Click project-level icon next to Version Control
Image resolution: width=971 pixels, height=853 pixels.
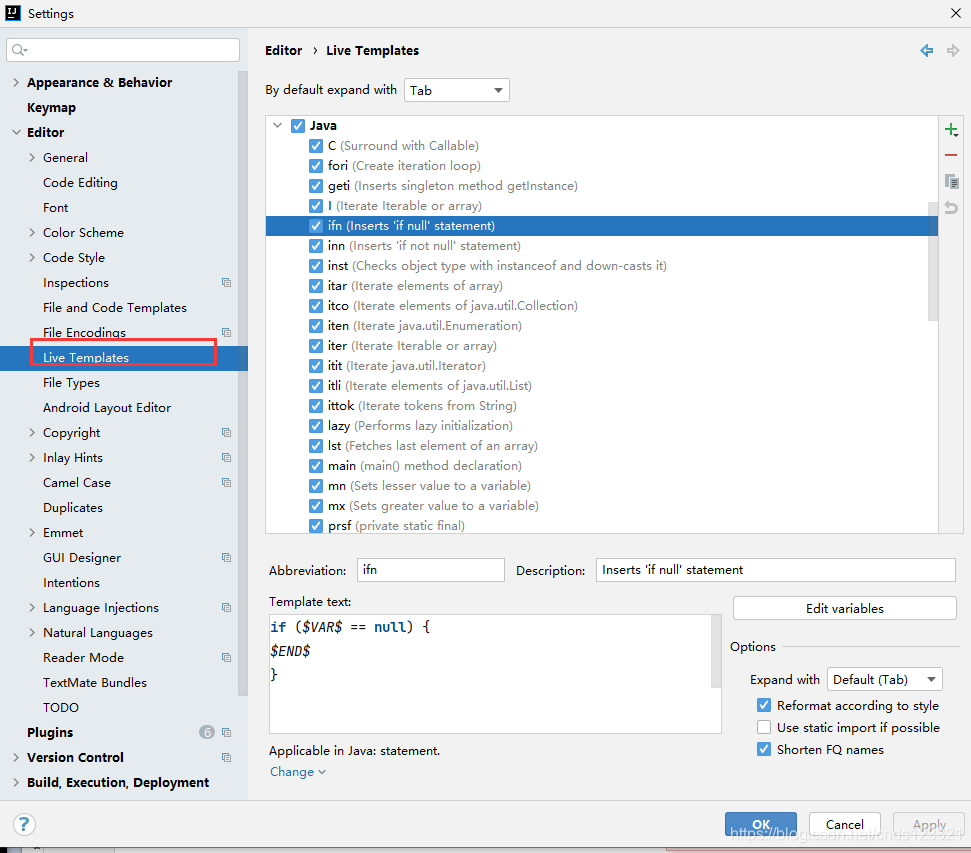point(226,758)
